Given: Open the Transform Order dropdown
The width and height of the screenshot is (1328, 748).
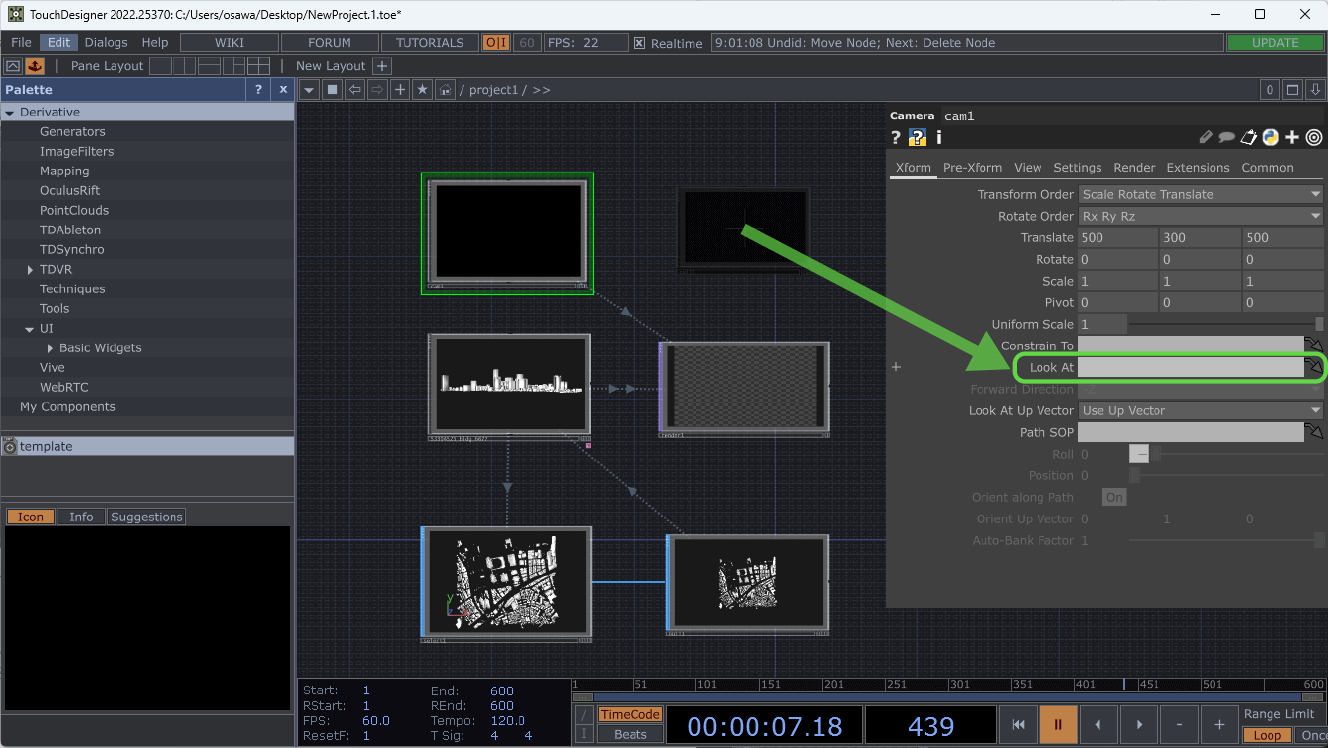Looking at the screenshot, I should pyautogui.click(x=1201, y=194).
